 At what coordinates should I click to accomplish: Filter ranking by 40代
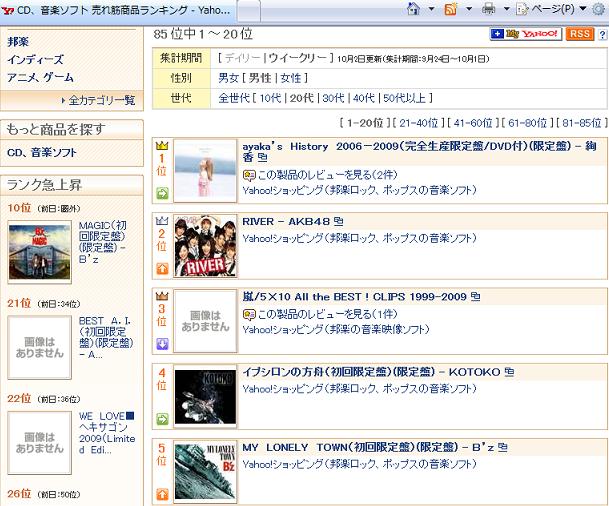pyautogui.click(x=364, y=98)
